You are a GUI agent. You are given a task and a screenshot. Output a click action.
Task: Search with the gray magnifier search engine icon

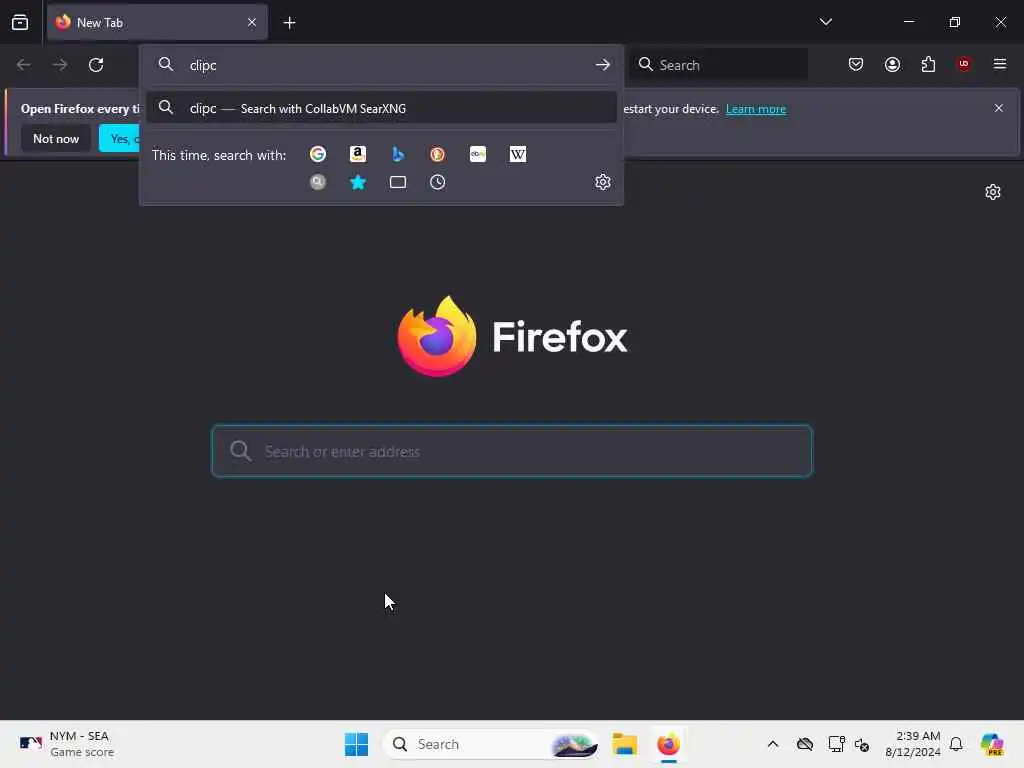(x=318, y=182)
